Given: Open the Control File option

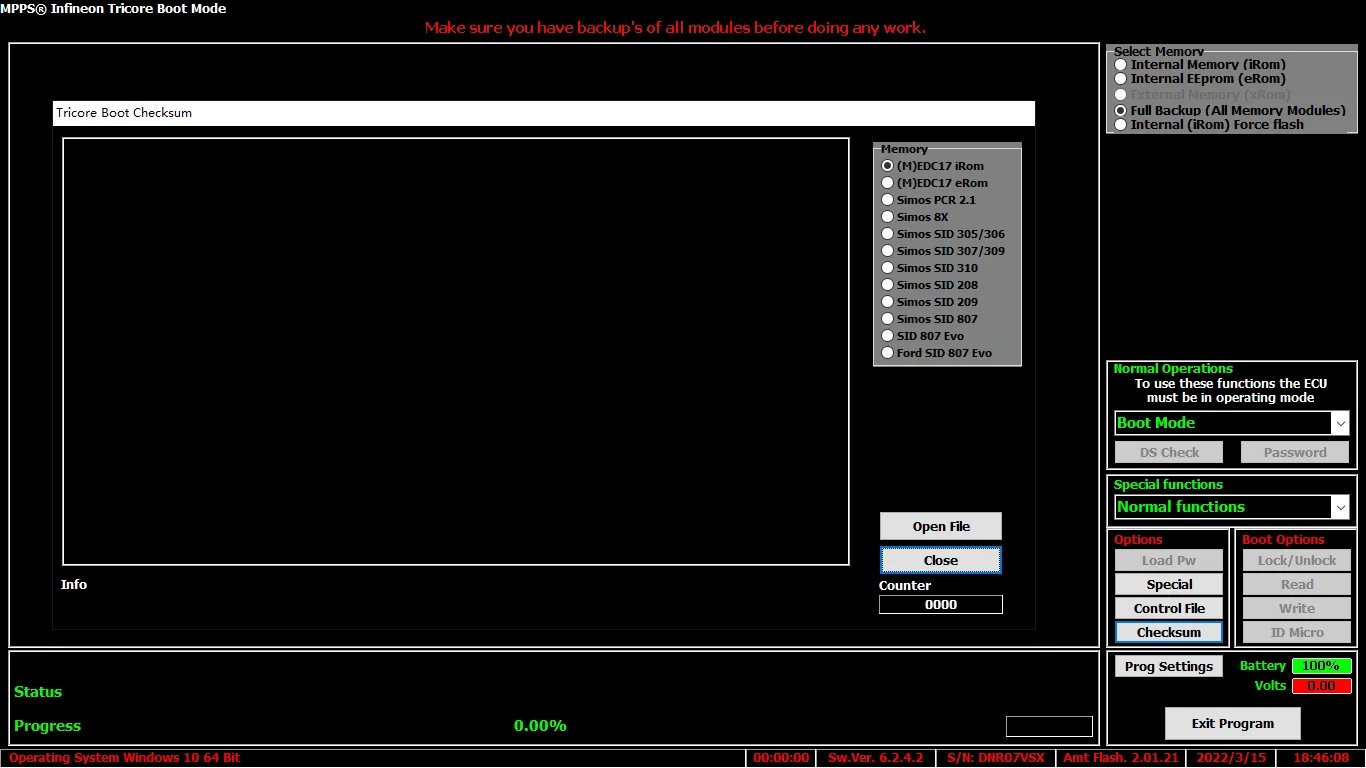Looking at the screenshot, I should click(x=1169, y=609).
